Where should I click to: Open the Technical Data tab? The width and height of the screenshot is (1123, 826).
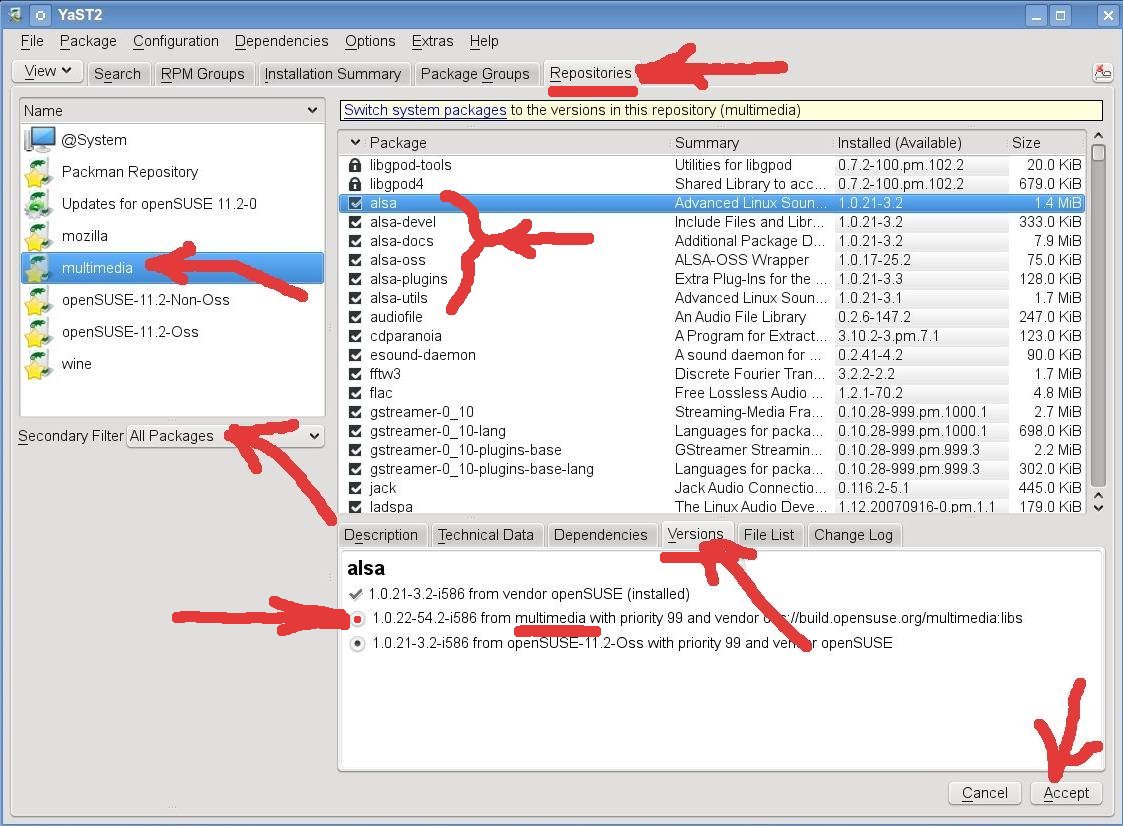point(486,535)
